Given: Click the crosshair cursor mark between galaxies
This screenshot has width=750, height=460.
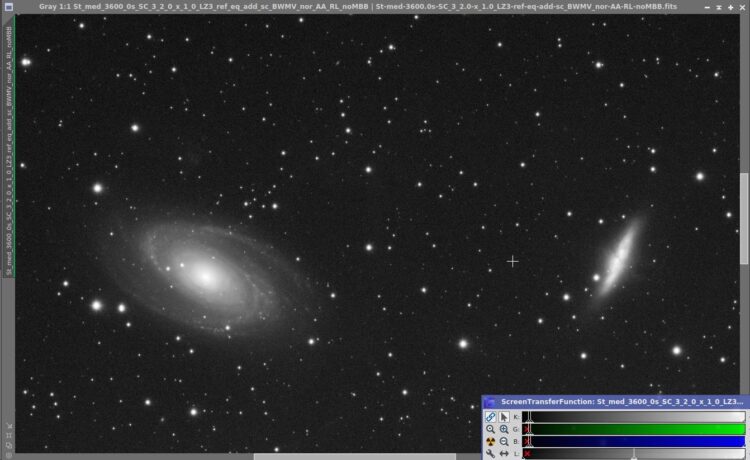Looking at the screenshot, I should tap(512, 261).
